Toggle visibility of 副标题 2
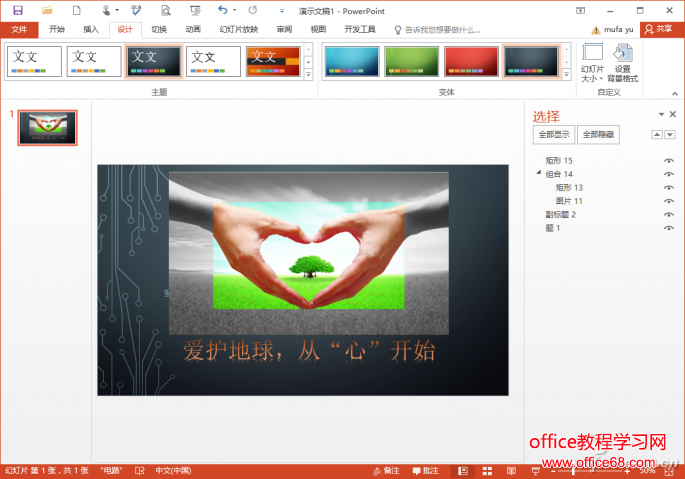Screen dimensions: 685x479 [x=668, y=215]
